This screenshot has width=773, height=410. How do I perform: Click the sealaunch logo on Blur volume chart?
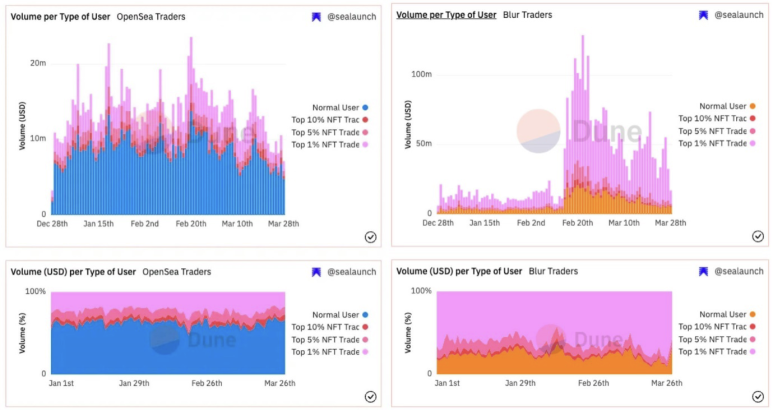click(x=703, y=15)
